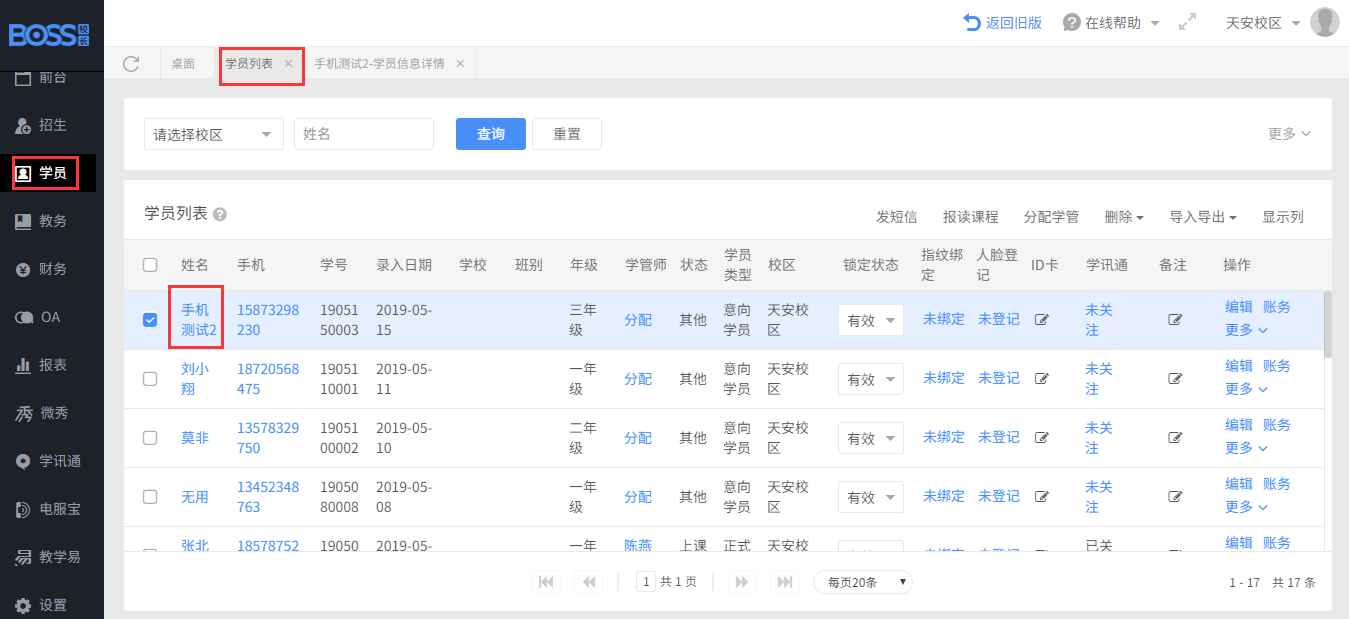Switch to the 桌面 tab
Viewport: 1349px width, 619px height.
tap(183, 63)
